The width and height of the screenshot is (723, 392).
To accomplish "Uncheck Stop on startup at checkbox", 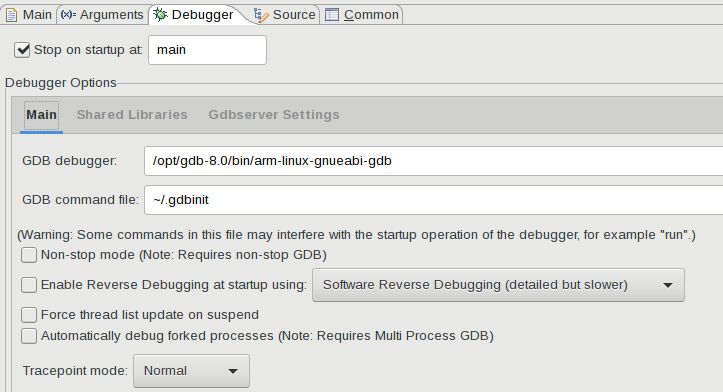I will click(x=22, y=50).
